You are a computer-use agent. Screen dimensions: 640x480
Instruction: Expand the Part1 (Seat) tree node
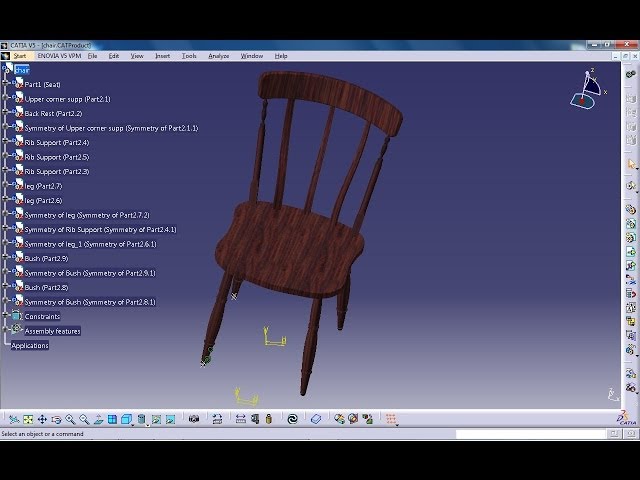pyautogui.click(x=5, y=83)
